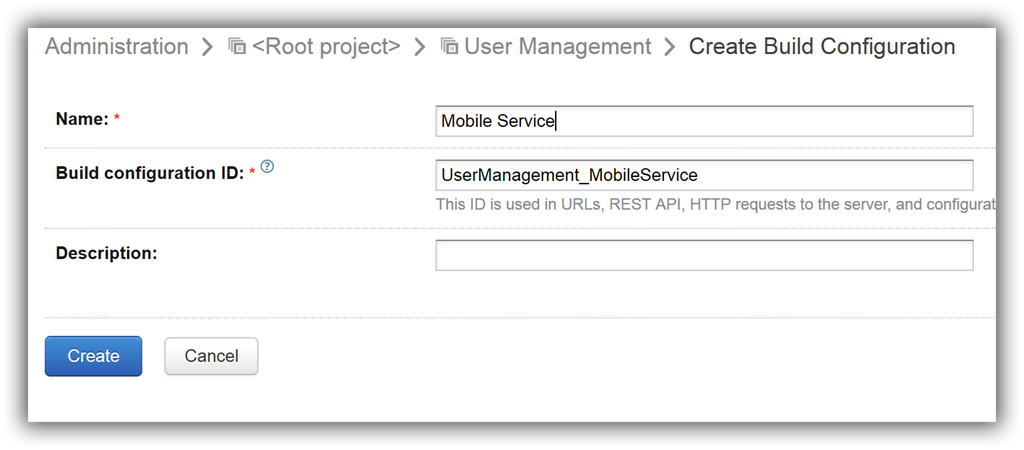The image size is (1024, 450).
Task: Click the red asterisk beside Build configuration ID
Action: tap(252, 172)
